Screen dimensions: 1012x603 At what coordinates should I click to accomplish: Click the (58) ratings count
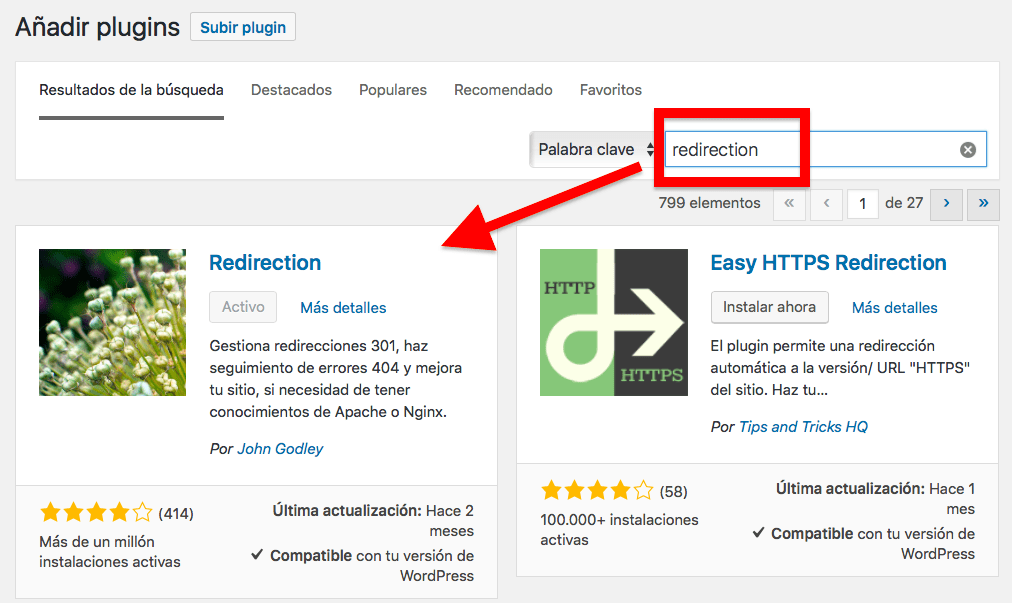673,492
